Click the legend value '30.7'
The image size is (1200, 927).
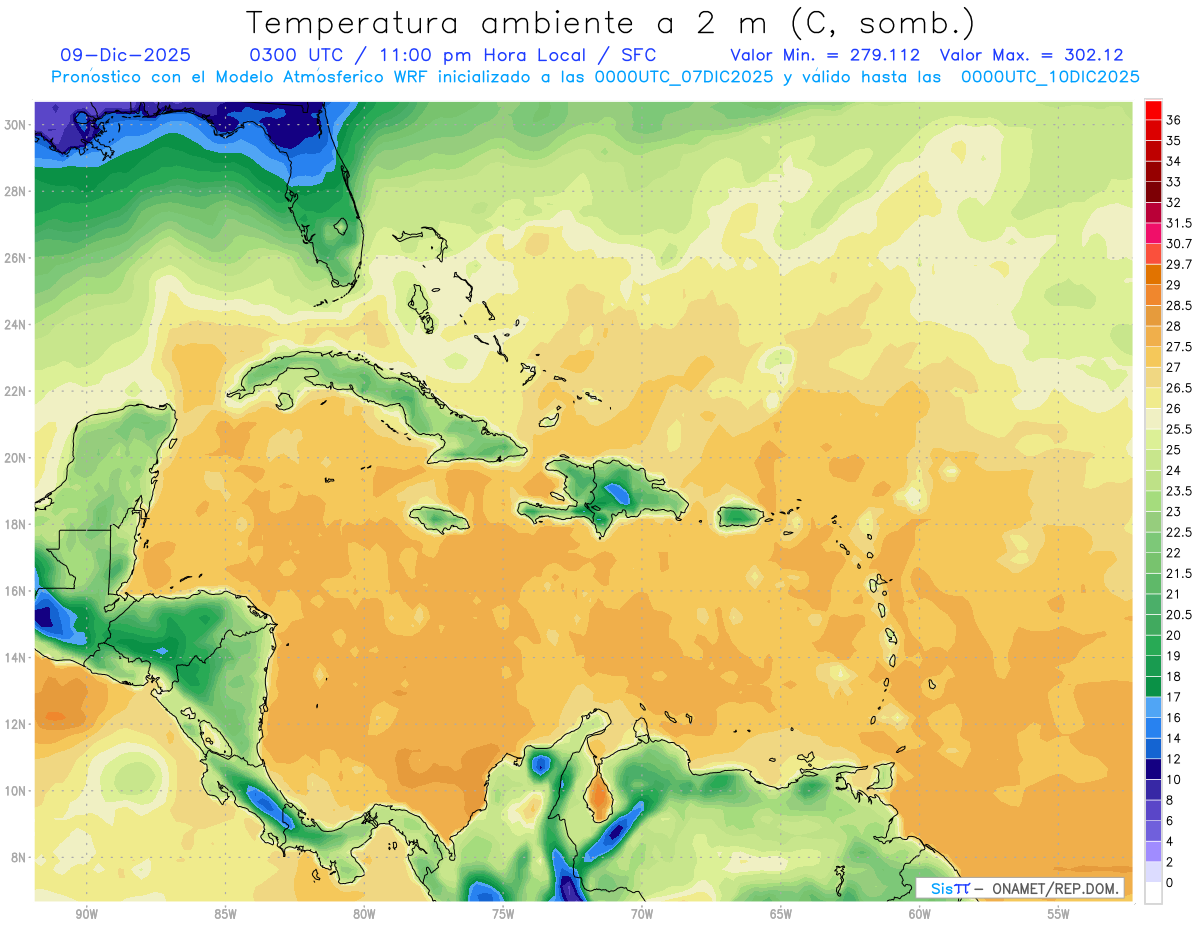coord(1179,244)
